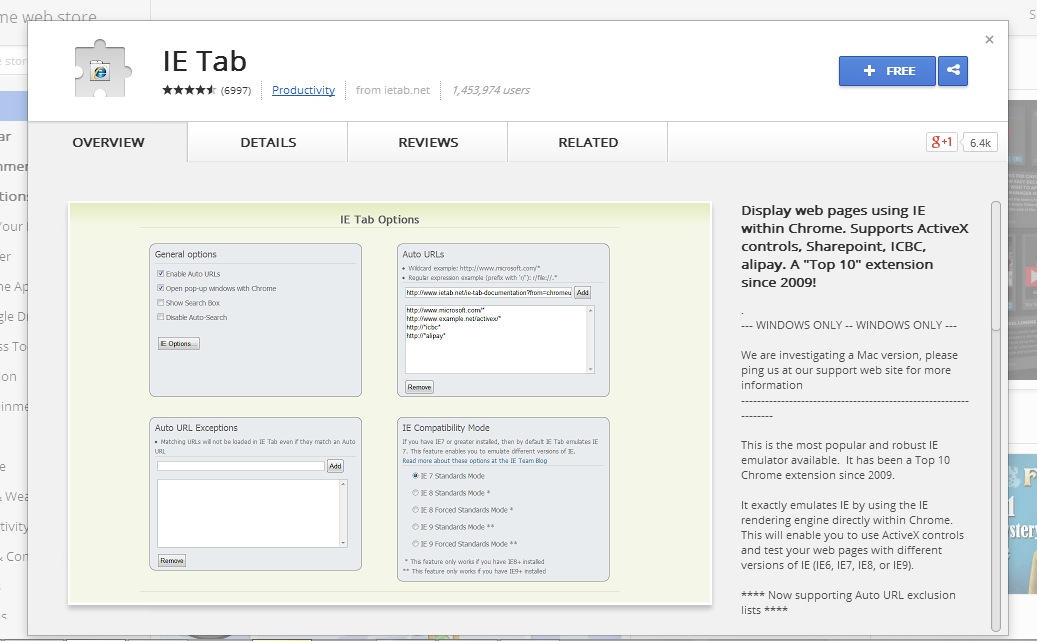View the RELATED tab
1037x641 pixels.
pyautogui.click(x=587, y=142)
